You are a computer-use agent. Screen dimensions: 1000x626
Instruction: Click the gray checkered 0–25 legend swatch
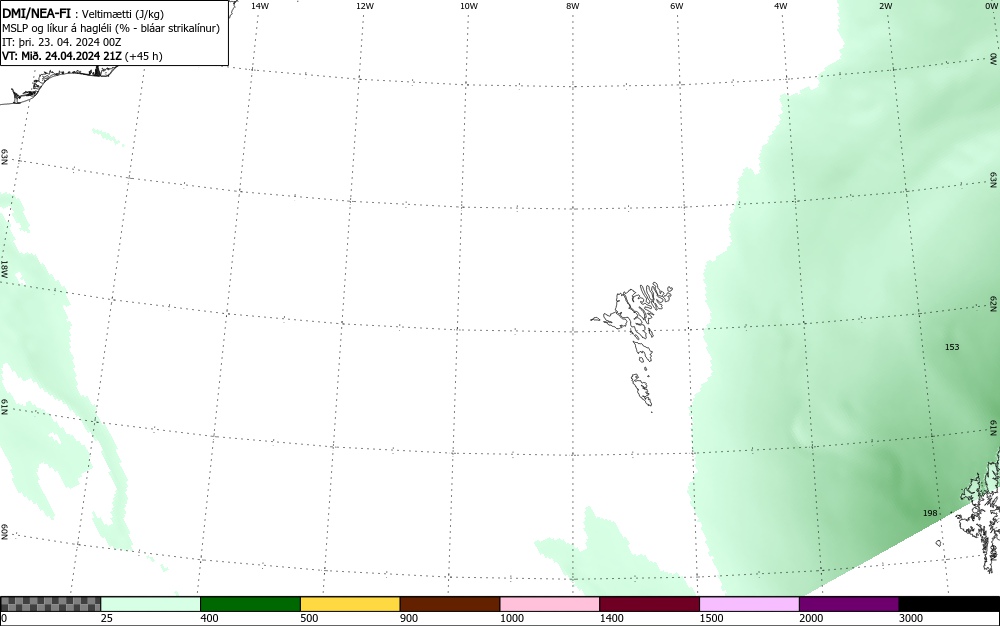click(50, 604)
